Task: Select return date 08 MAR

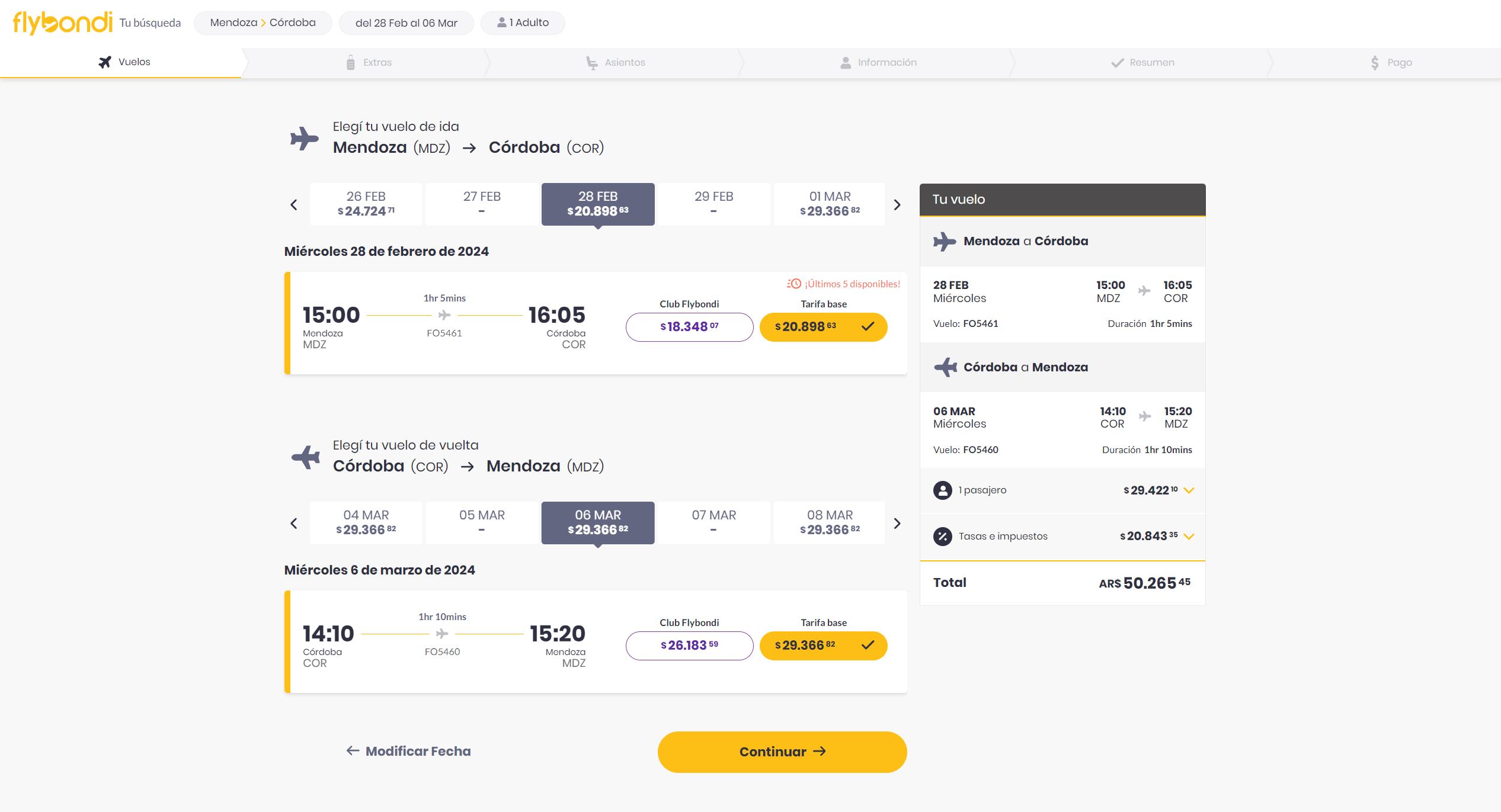Action: tap(830, 522)
